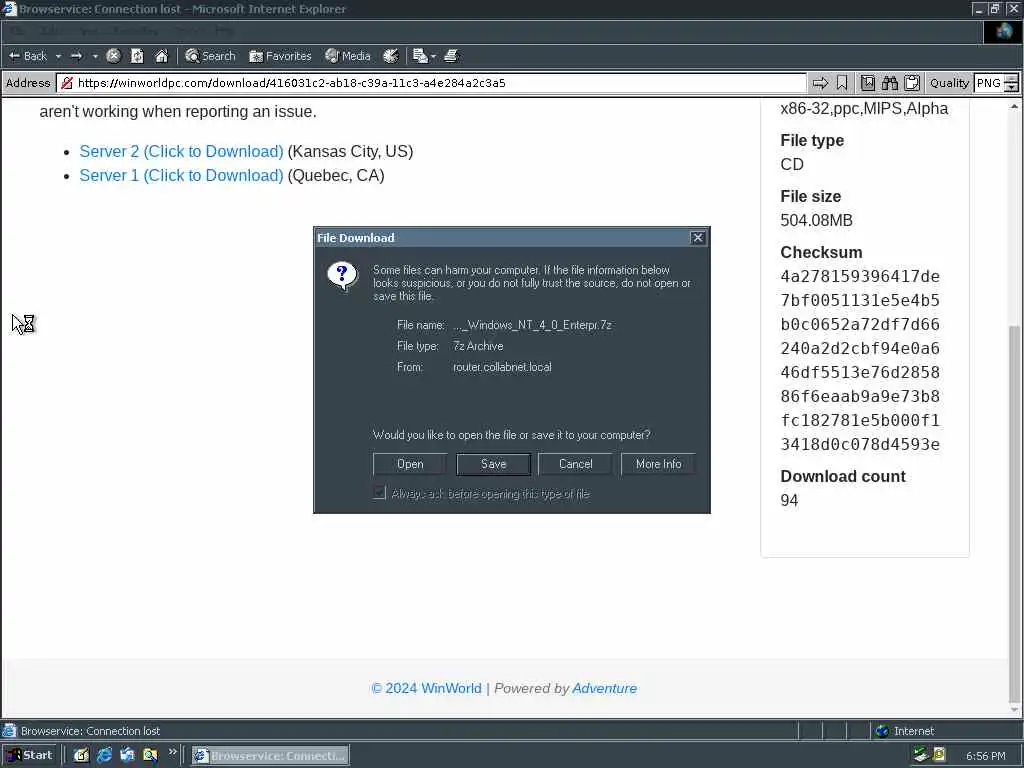Screen dimensions: 1024x768
Task: Click the checksum line 4a278159396417de
Action: point(860,277)
